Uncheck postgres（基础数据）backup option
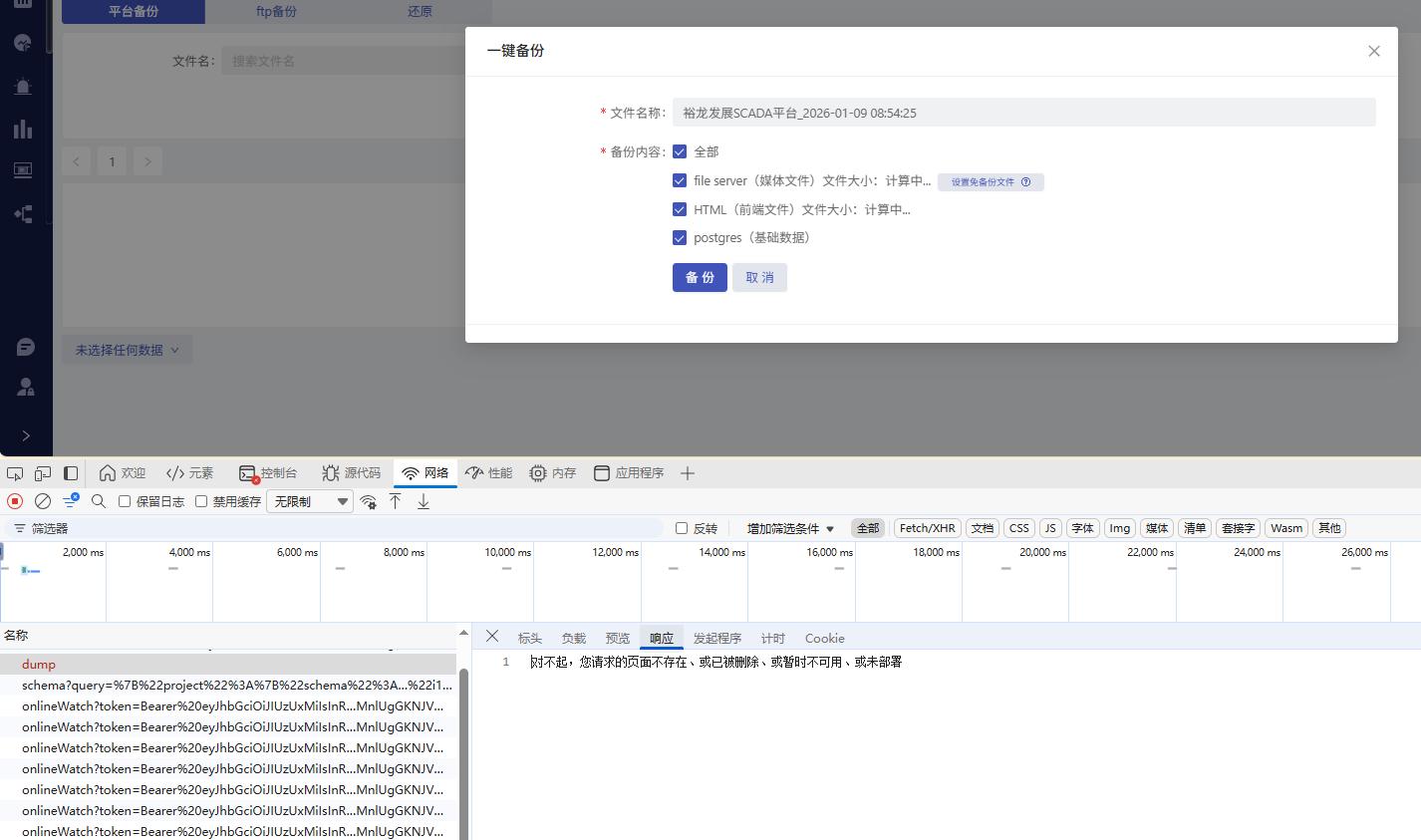Image resolution: width=1421 pixels, height=840 pixels. click(680, 238)
